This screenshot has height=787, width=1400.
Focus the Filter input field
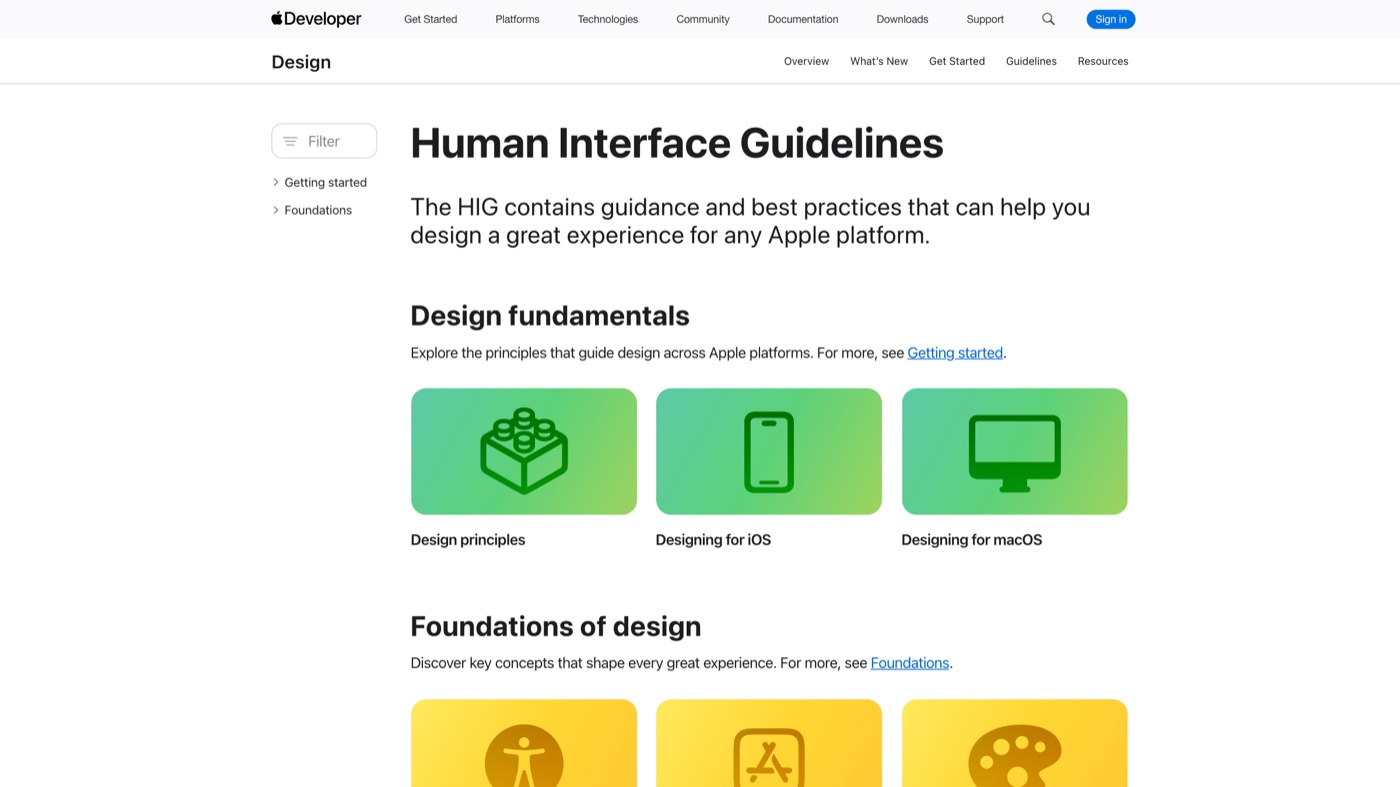point(324,141)
